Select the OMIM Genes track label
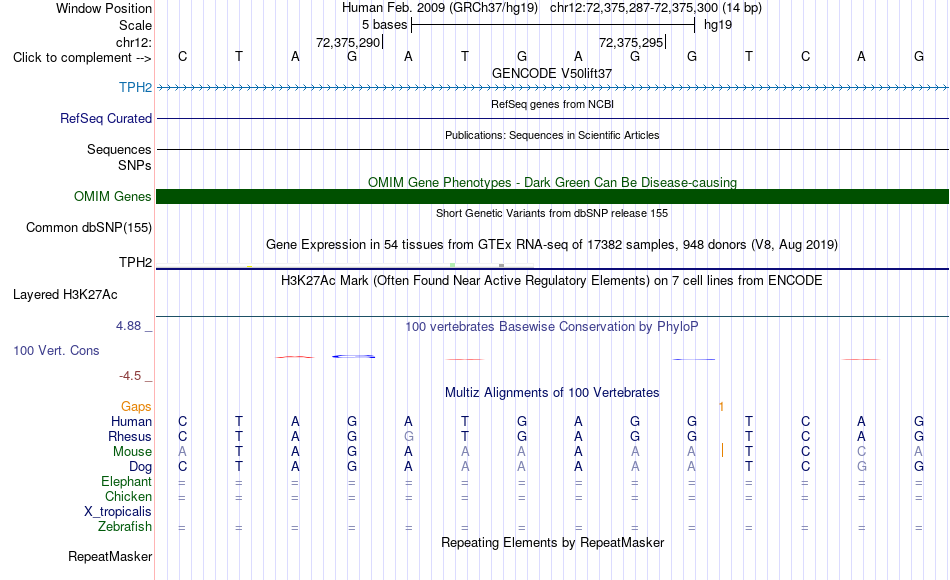This screenshot has height=580, width=950. pyautogui.click(x=112, y=196)
